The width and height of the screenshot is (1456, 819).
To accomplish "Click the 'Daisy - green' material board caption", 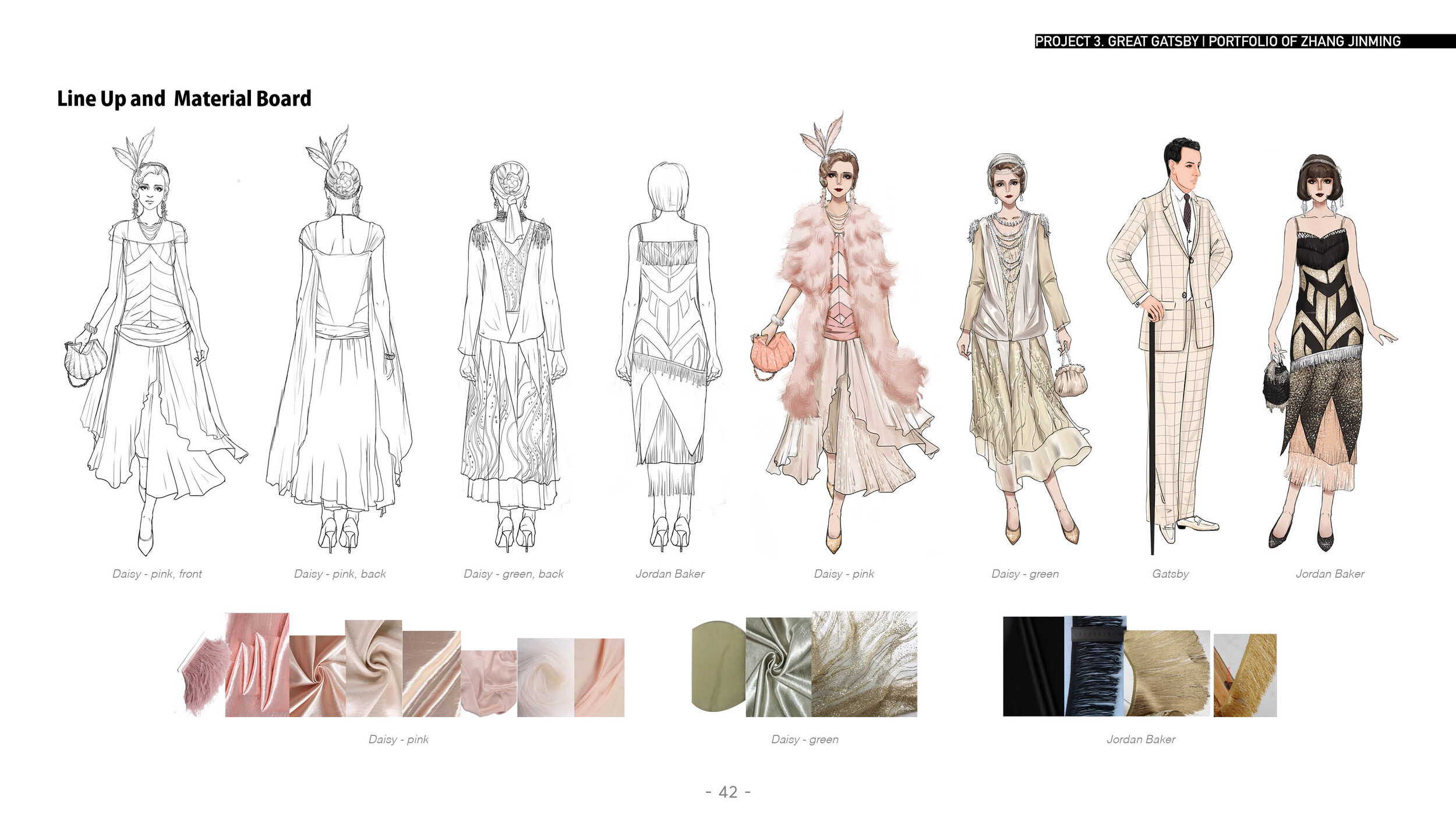I will [805, 740].
